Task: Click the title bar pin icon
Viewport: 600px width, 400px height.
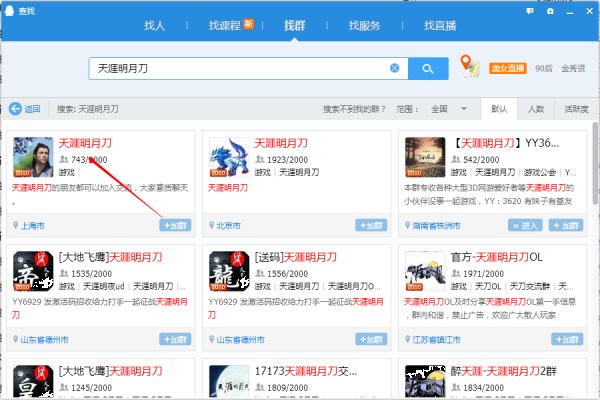Action: [550, 11]
